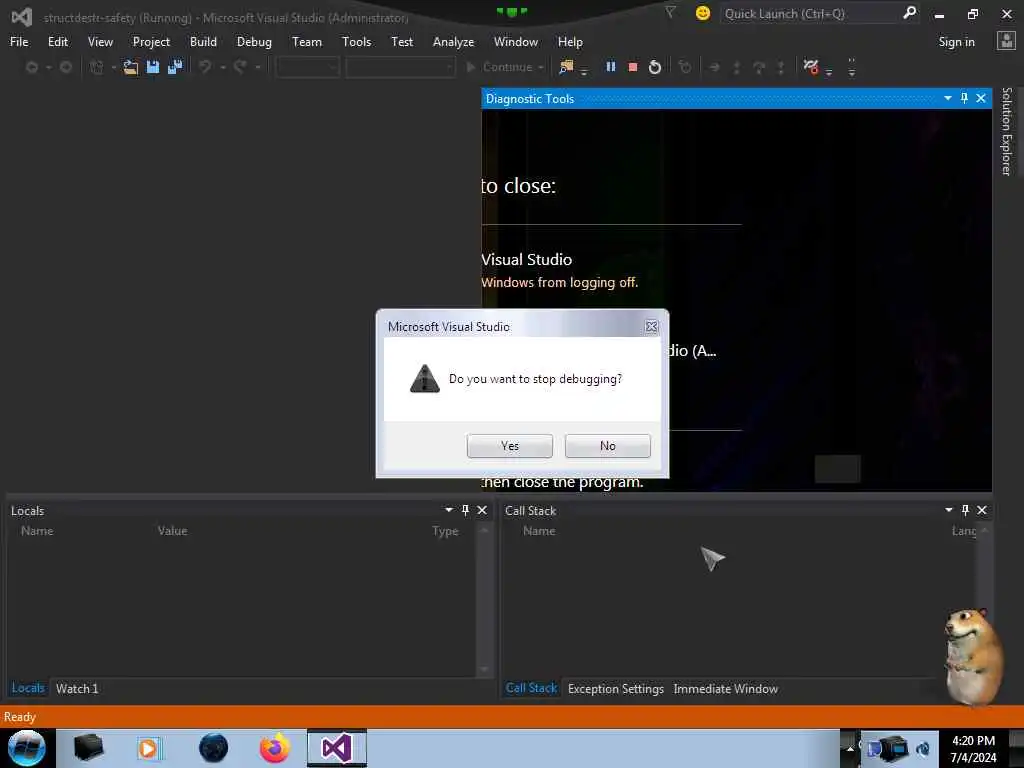Viewport: 1024px width, 768px height.
Task: Click the feedback smiley icon
Action: [703, 13]
